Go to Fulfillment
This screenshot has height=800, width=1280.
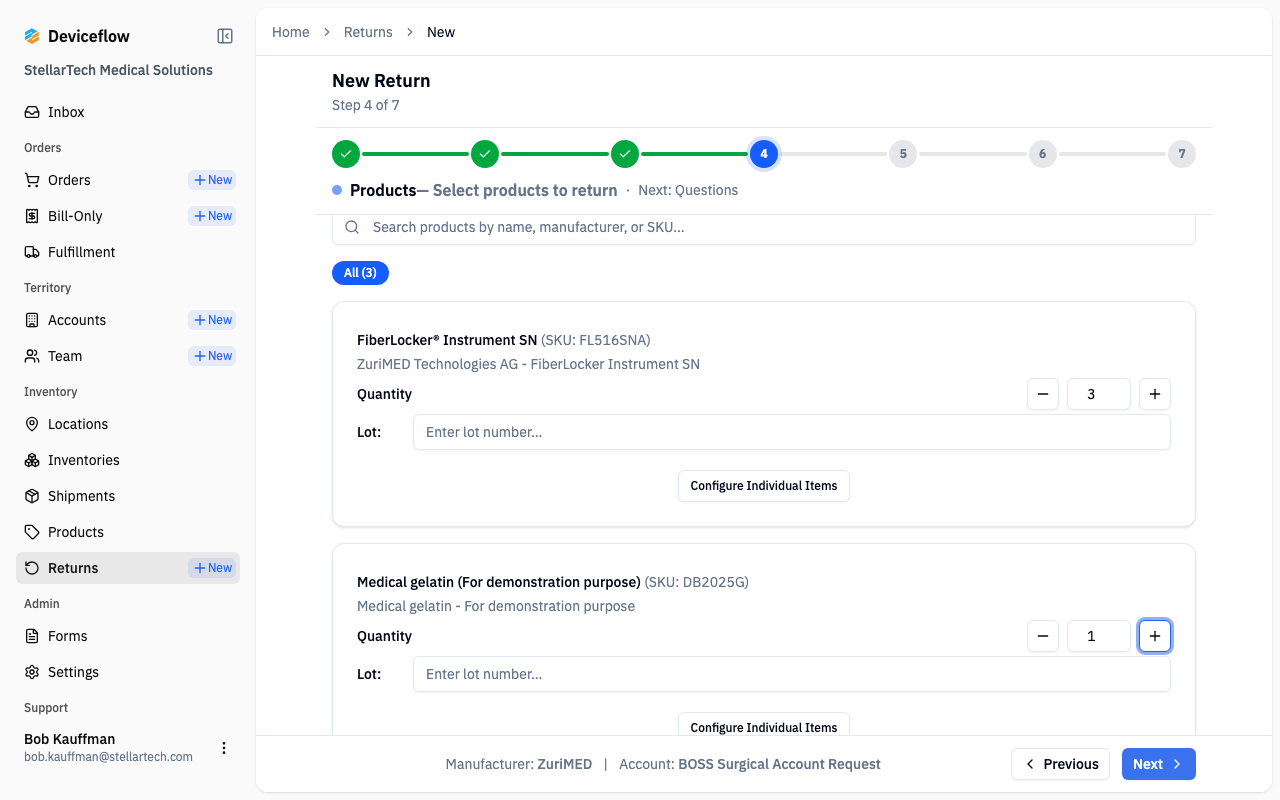(x=128, y=252)
